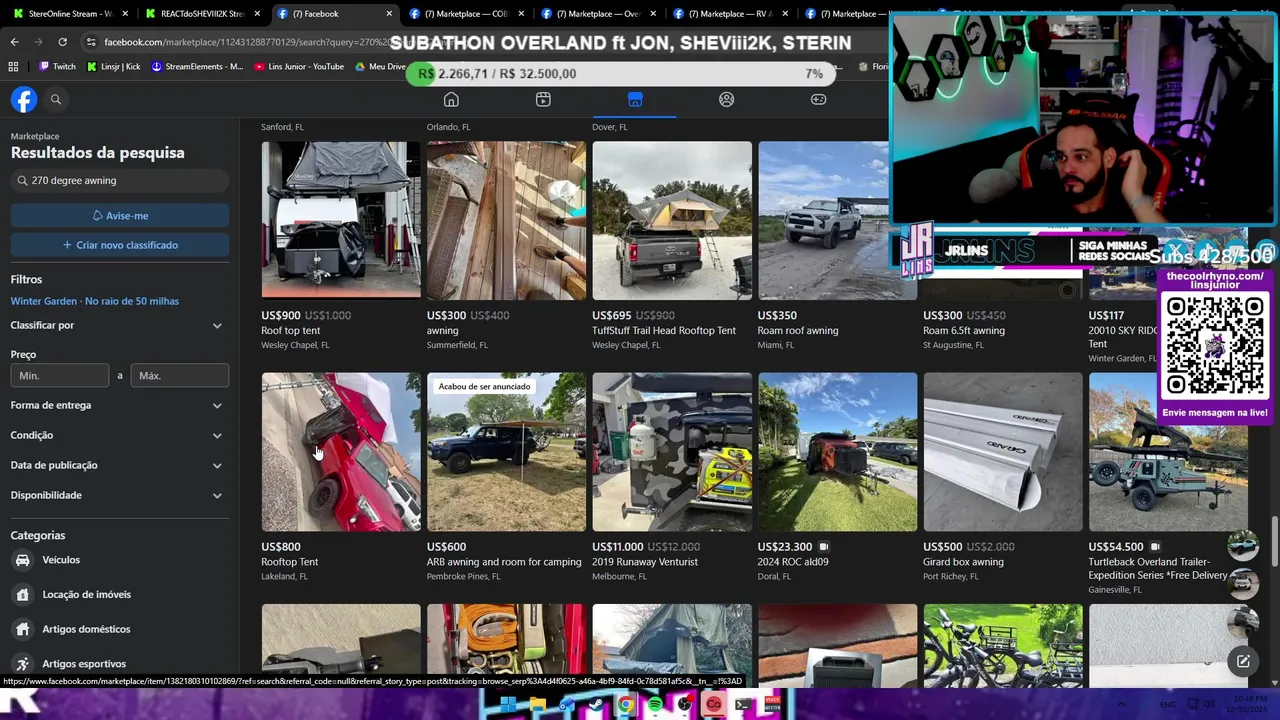Open Locação de imóveis category

click(x=118, y=594)
